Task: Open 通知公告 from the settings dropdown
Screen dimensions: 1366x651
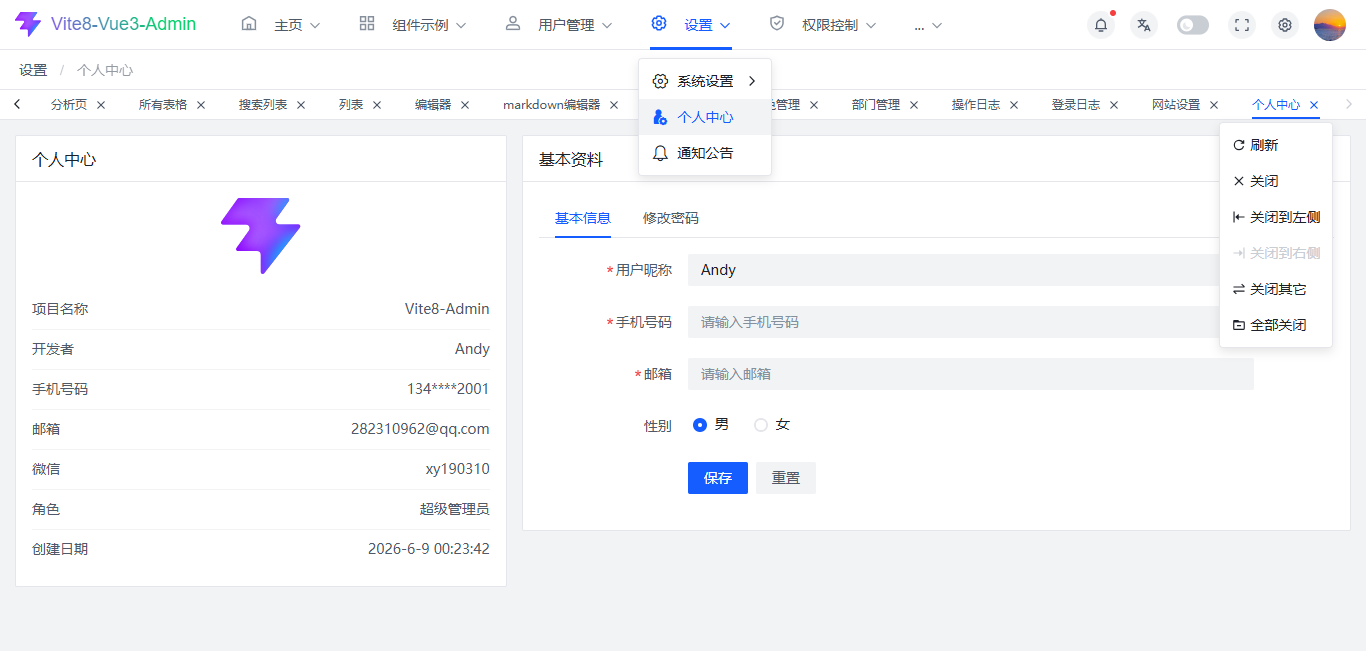Action: point(705,153)
